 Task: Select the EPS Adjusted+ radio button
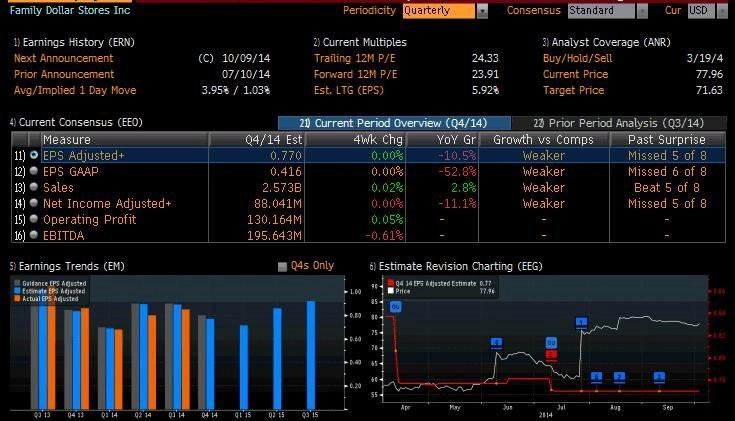click(x=34, y=155)
